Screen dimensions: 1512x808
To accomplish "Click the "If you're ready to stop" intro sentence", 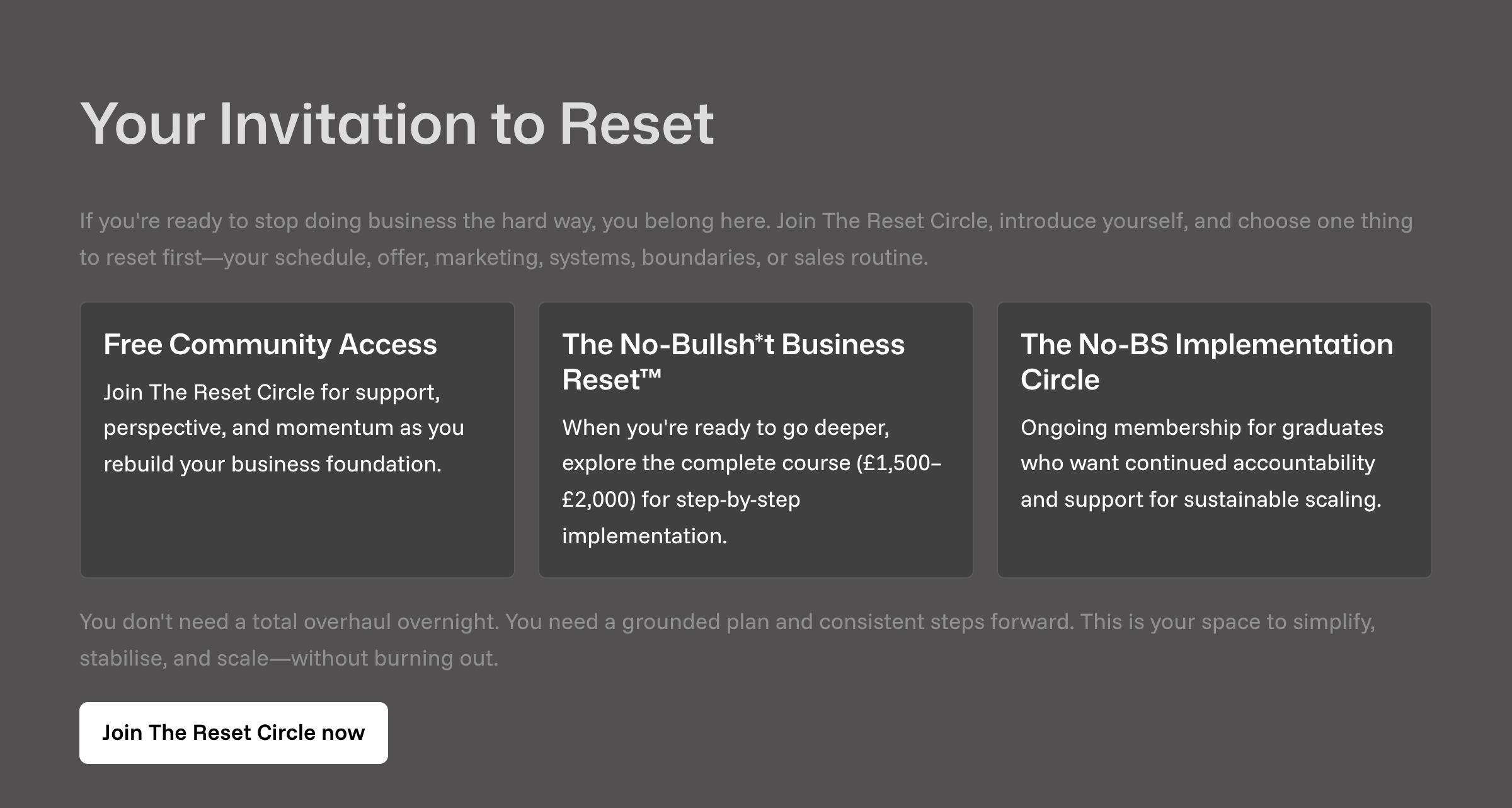I will [189, 221].
